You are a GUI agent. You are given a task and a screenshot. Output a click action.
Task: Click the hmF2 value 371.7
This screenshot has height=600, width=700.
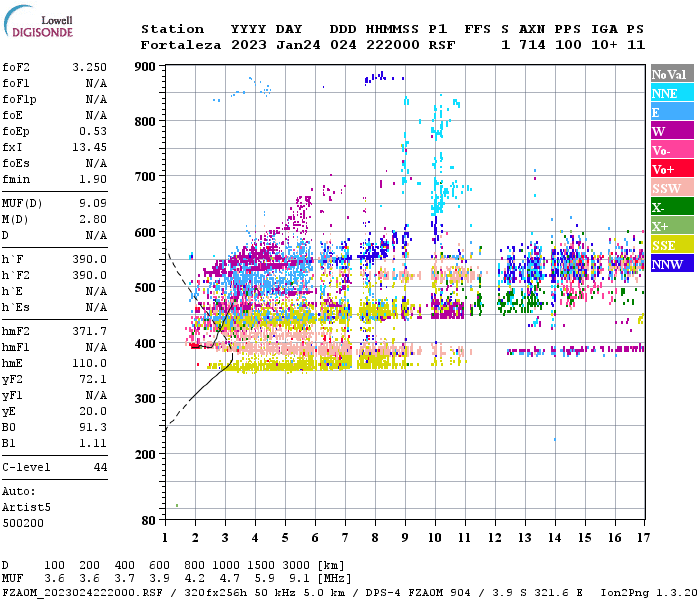coord(89,332)
